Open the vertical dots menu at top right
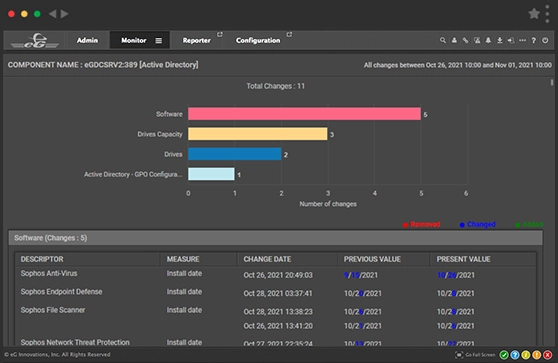The height and width of the screenshot is (363, 558). pos(548,14)
